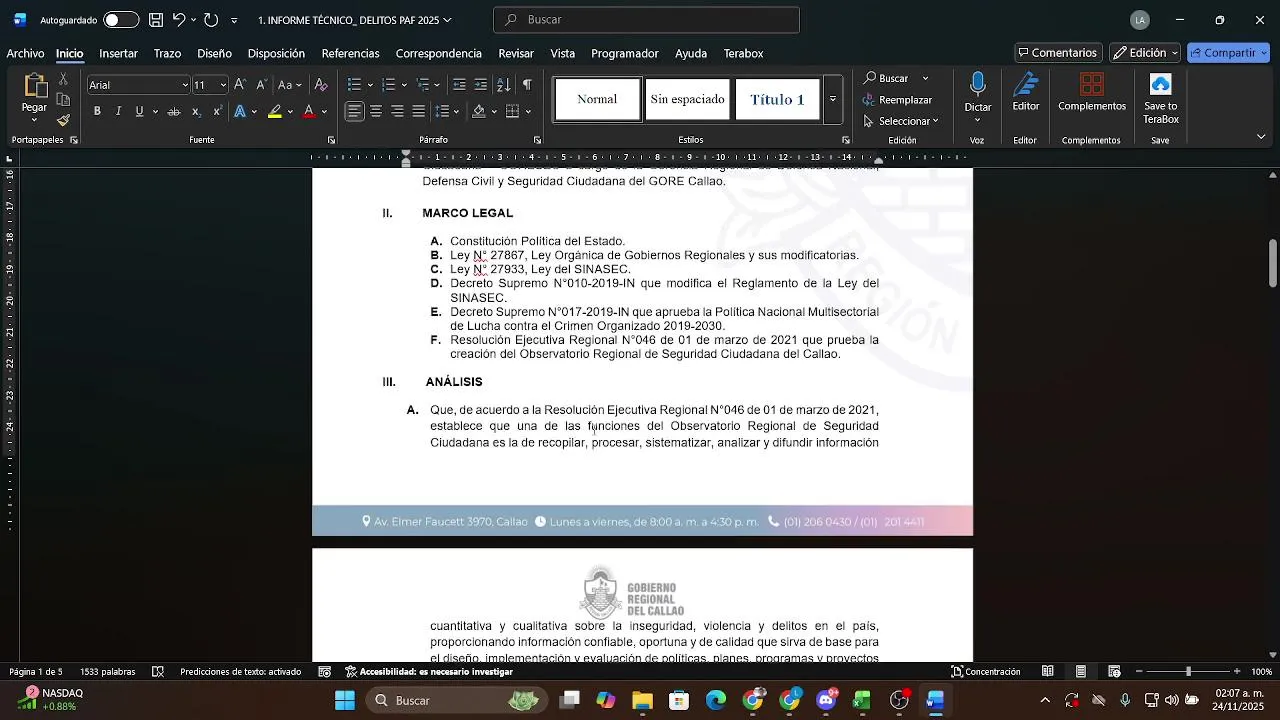Decrease indent in the paragraph group

(x=459, y=85)
